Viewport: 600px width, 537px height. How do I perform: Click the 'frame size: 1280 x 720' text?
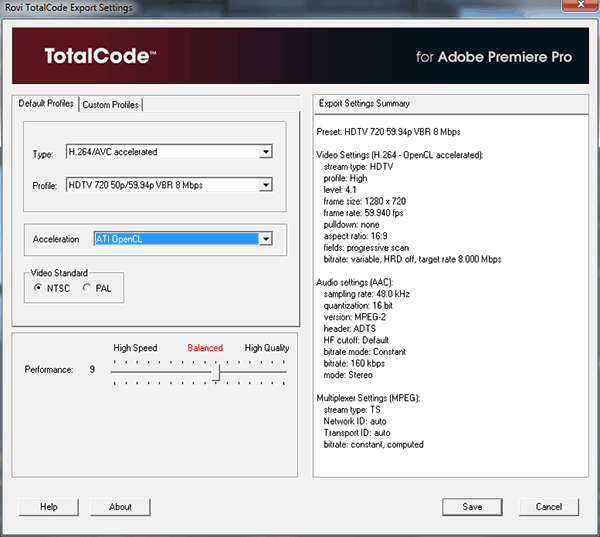point(365,201)
